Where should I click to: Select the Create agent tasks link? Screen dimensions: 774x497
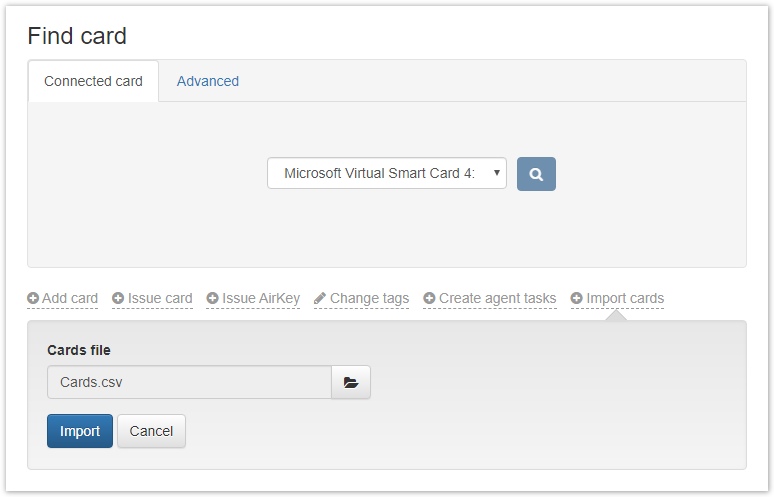[x=497, y=298]
